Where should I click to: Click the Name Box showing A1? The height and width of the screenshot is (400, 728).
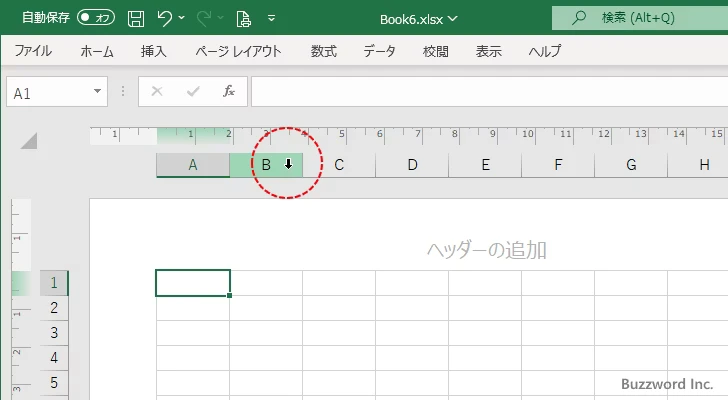tap(48, 92)
